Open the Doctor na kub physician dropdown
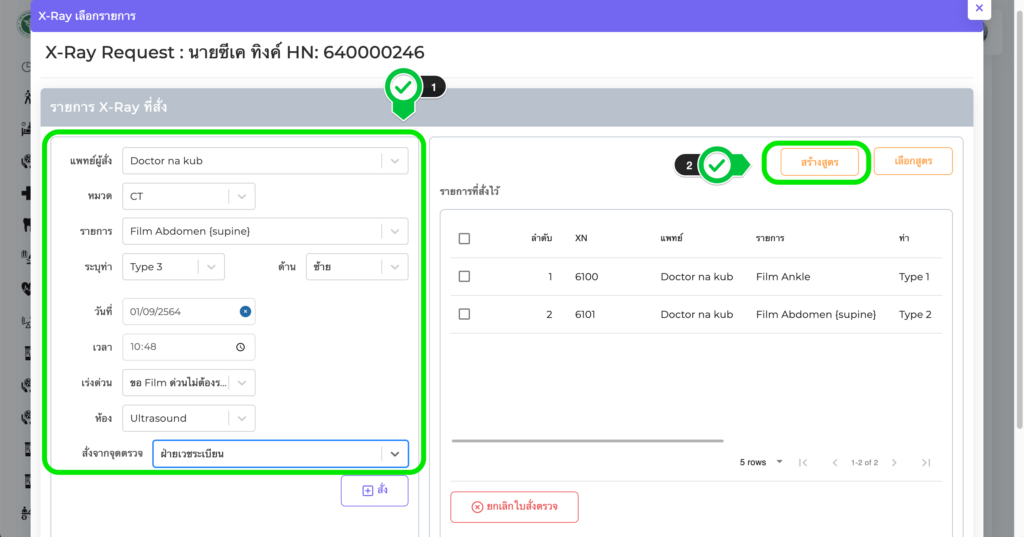1024x537 pixels. tap(395, 161)
